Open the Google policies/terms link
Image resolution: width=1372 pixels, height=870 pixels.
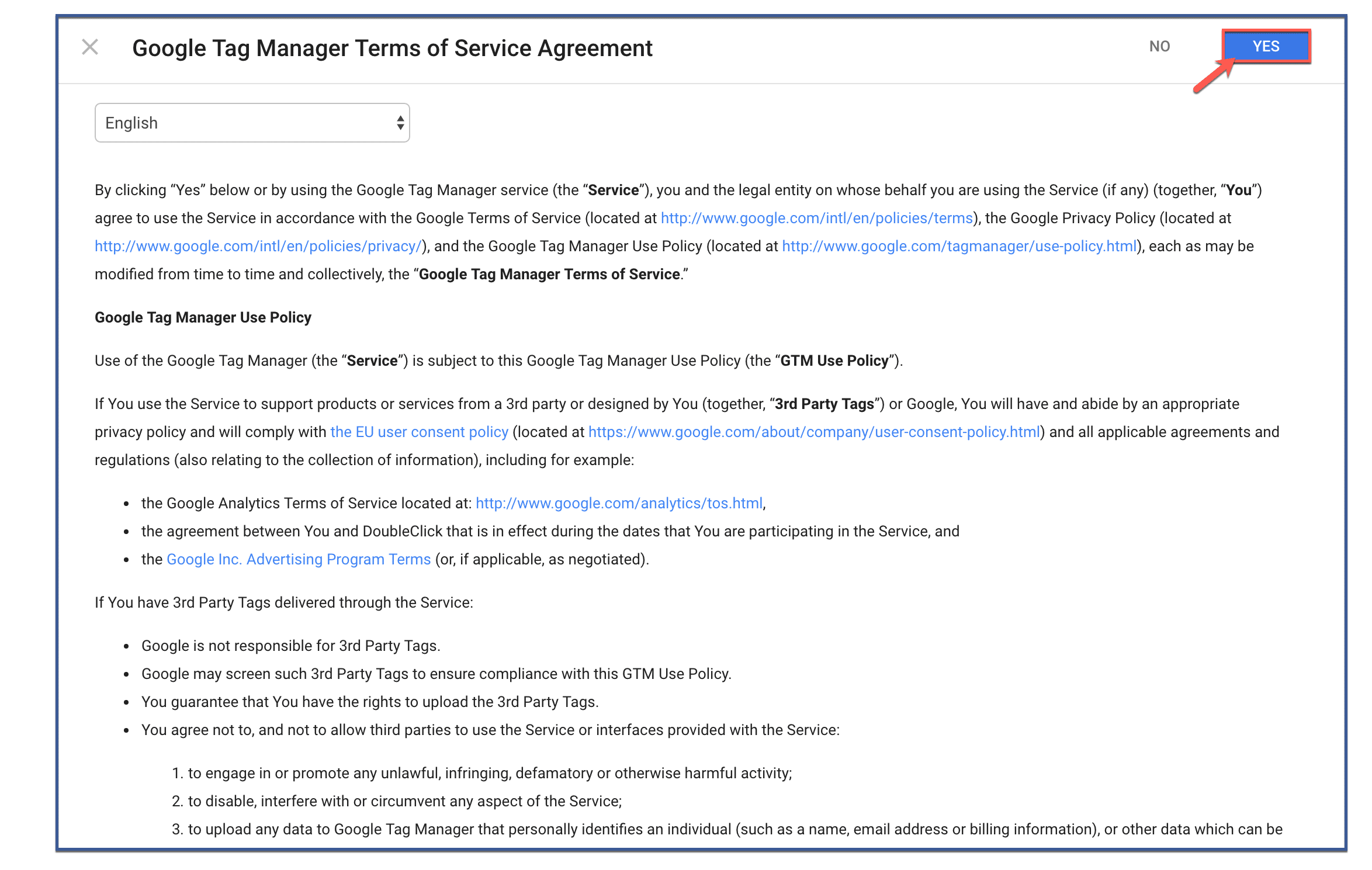coord(816,218)
